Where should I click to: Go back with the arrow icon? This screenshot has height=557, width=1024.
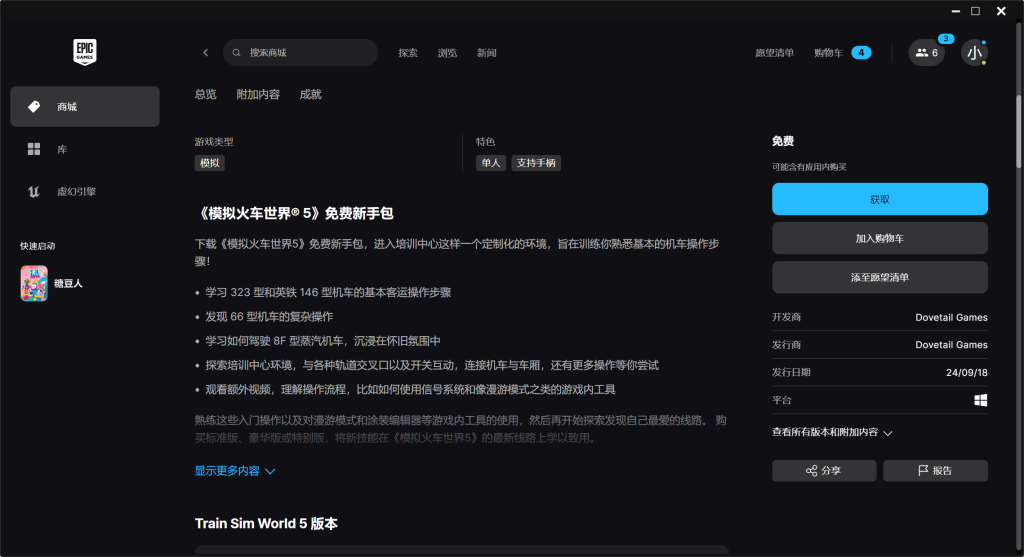206,52
